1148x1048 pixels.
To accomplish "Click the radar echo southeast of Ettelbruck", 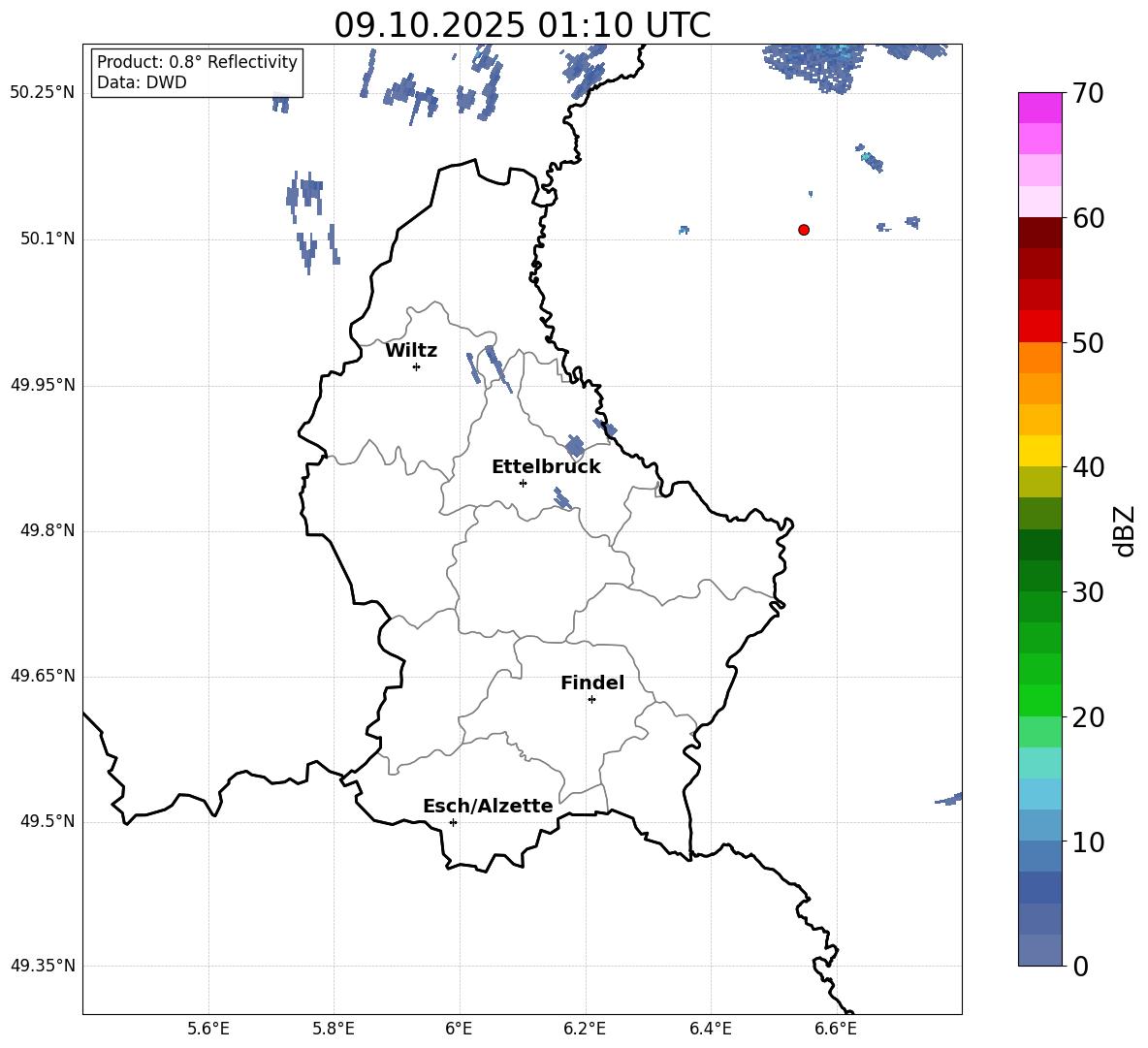I will [x=562, y=499].
